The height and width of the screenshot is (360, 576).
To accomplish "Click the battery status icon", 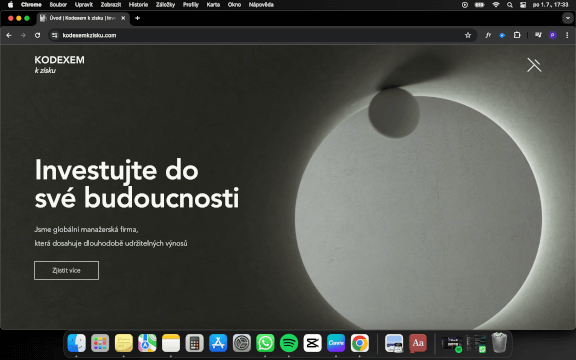I will (480, 5).
